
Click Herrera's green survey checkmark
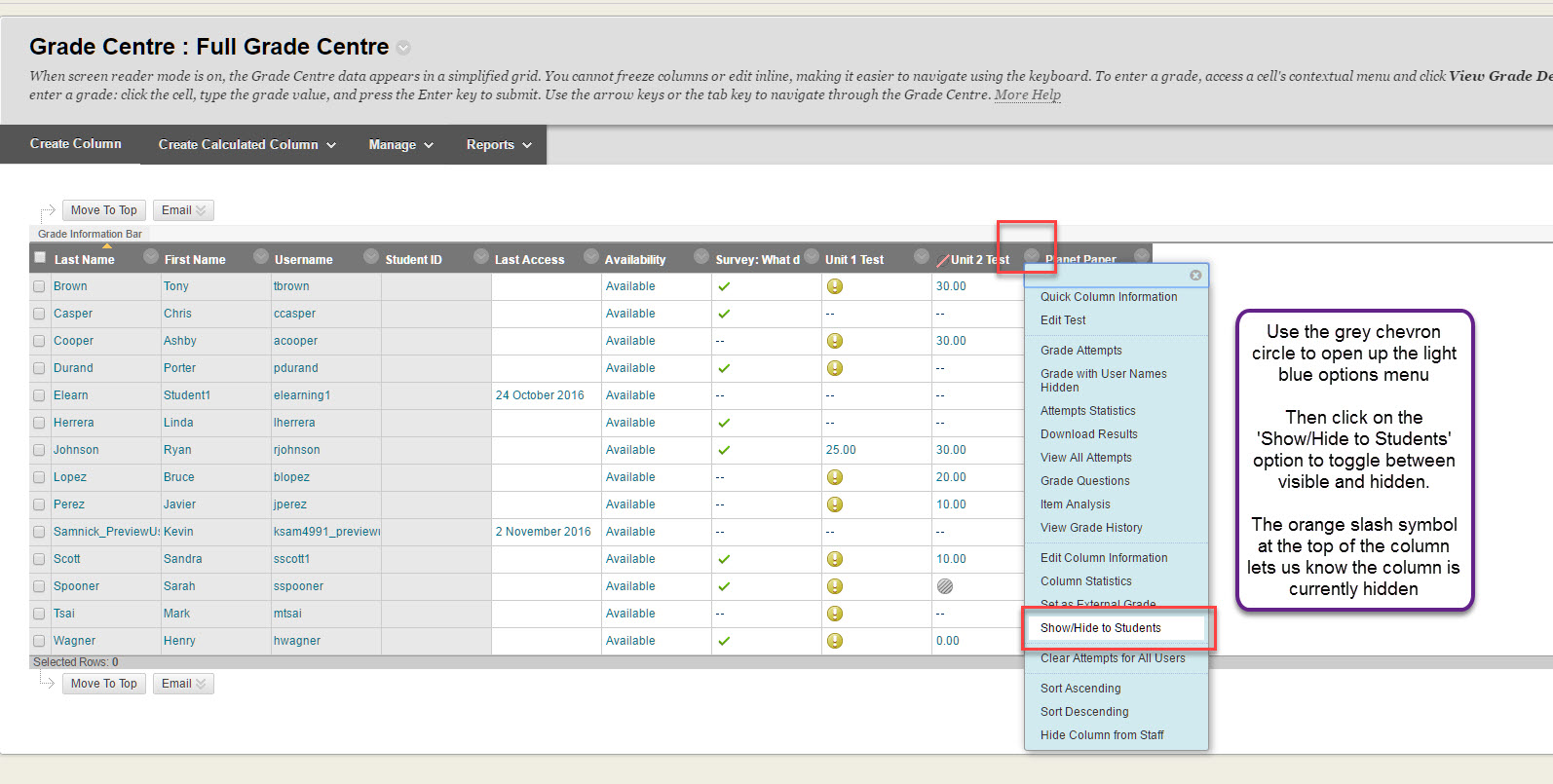coord(724,423)
